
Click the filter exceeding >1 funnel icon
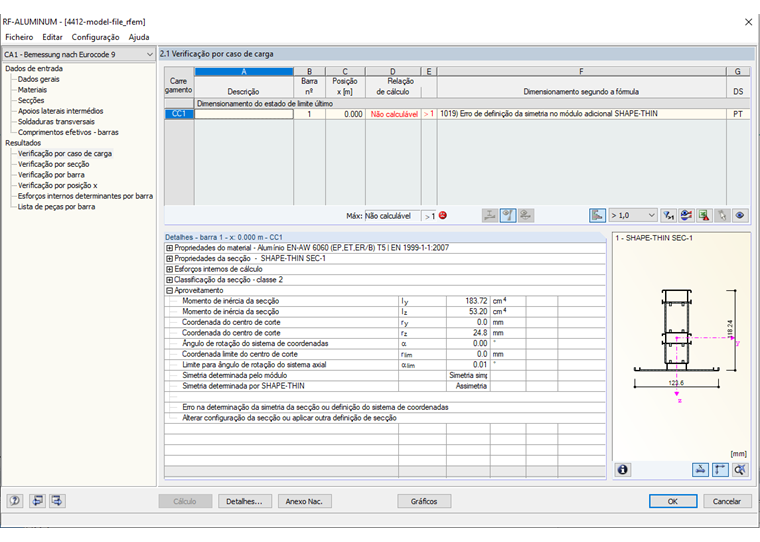click(668, 215)
